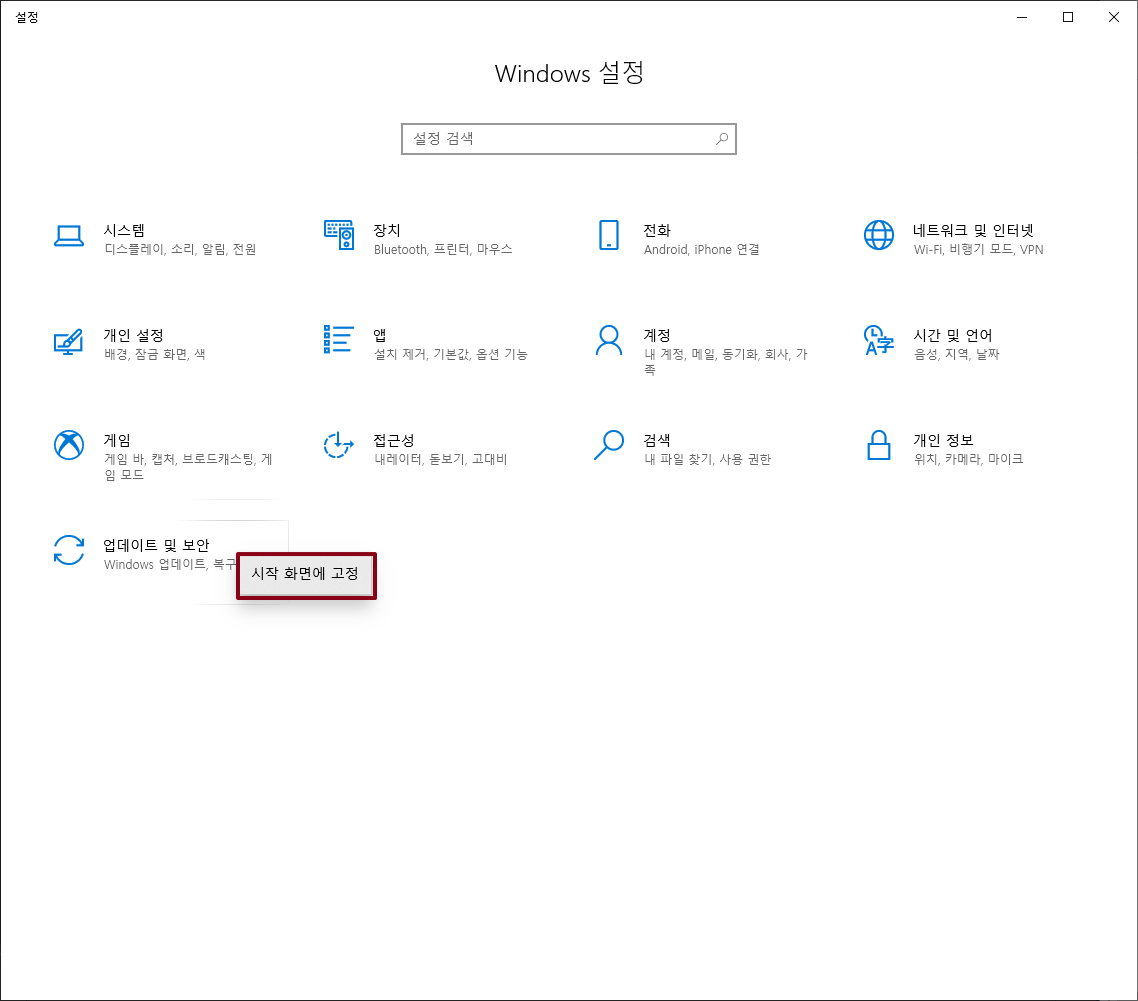Open the 개인 정보 padlock icon
The width and height of the screenshot is (1138, 1001).
(x=879, y=445)
